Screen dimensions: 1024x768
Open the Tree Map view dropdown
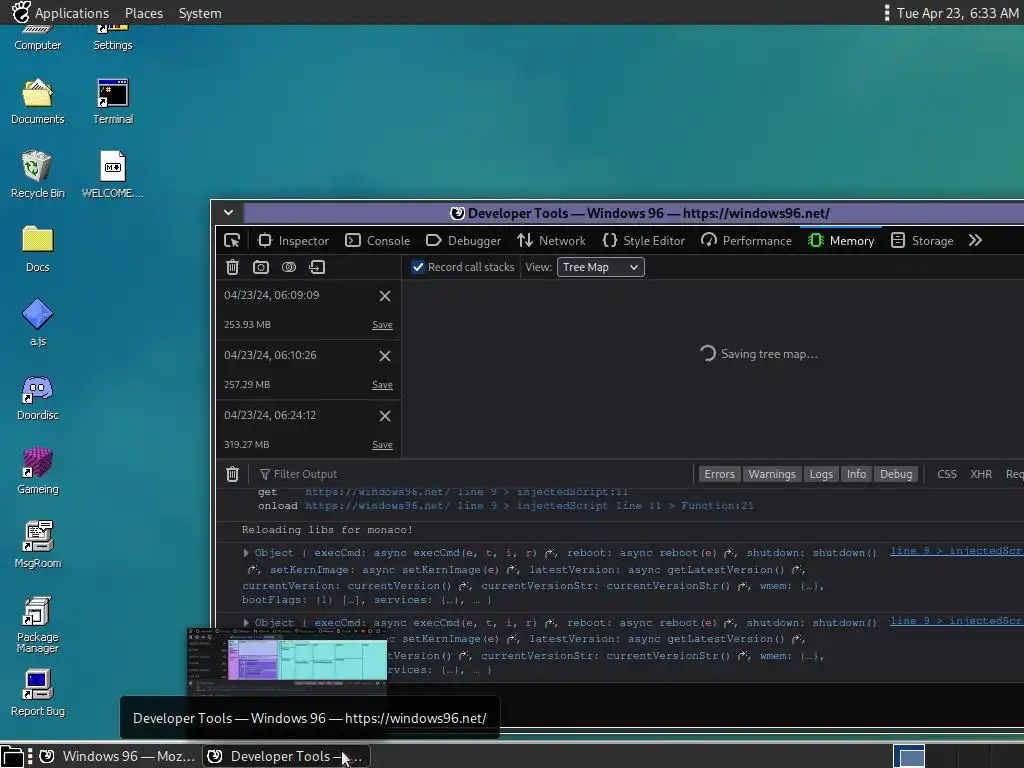(x=600, y=267)
